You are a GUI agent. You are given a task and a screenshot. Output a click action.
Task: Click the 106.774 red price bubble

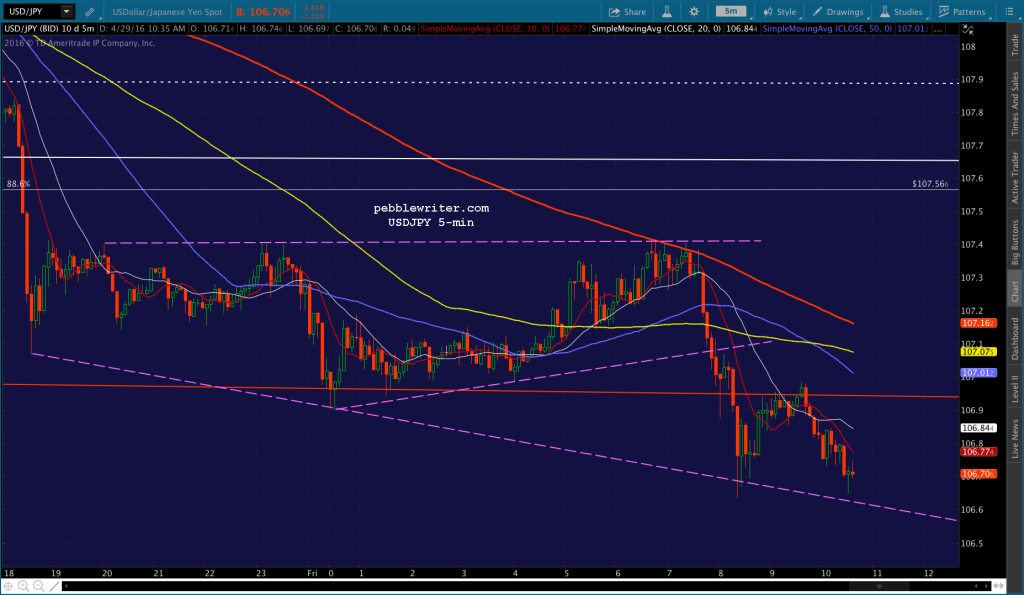(x=978, y=451)
